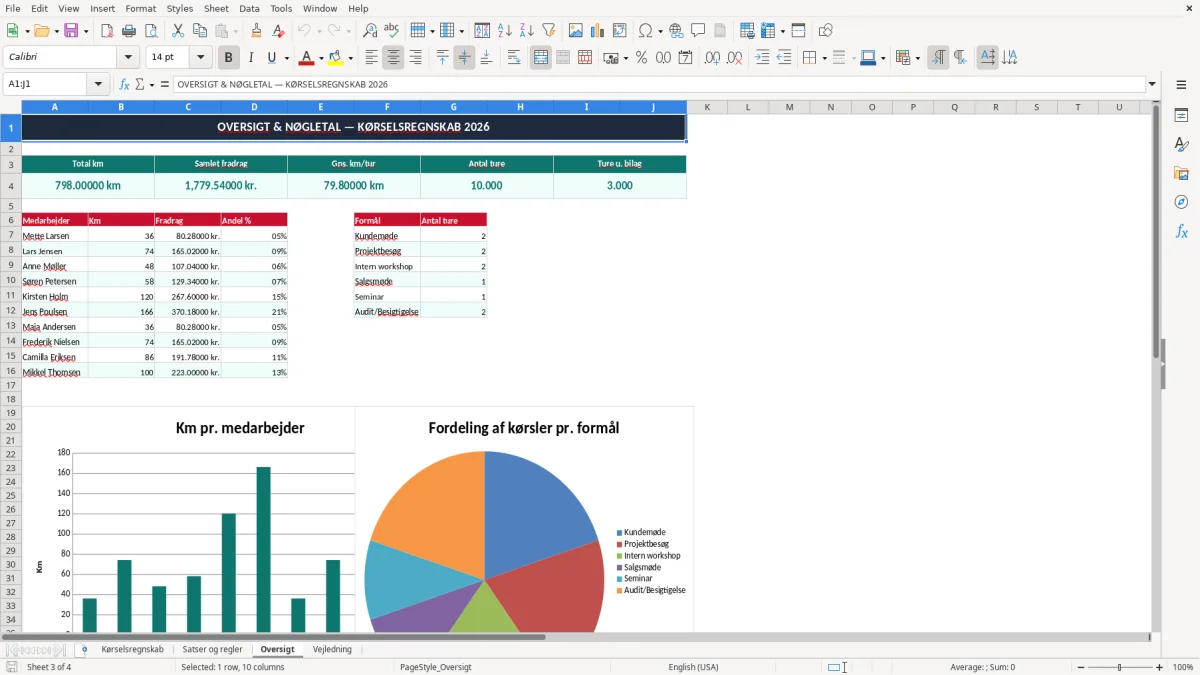The image size is (1200, 675).
Task: Insert a chart using the toolbar icon
Action: pos(598,31)
